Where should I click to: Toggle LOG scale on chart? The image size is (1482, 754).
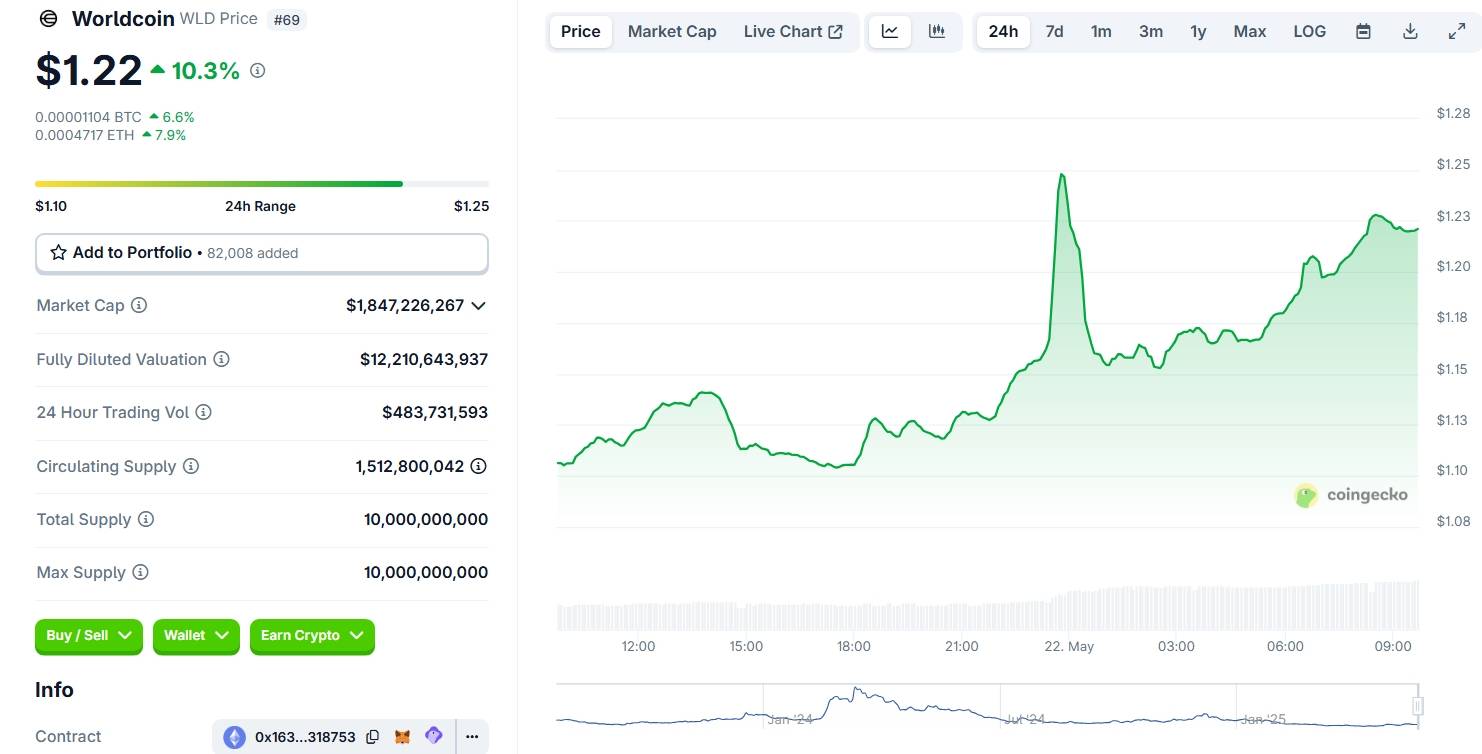(1310, 31)
